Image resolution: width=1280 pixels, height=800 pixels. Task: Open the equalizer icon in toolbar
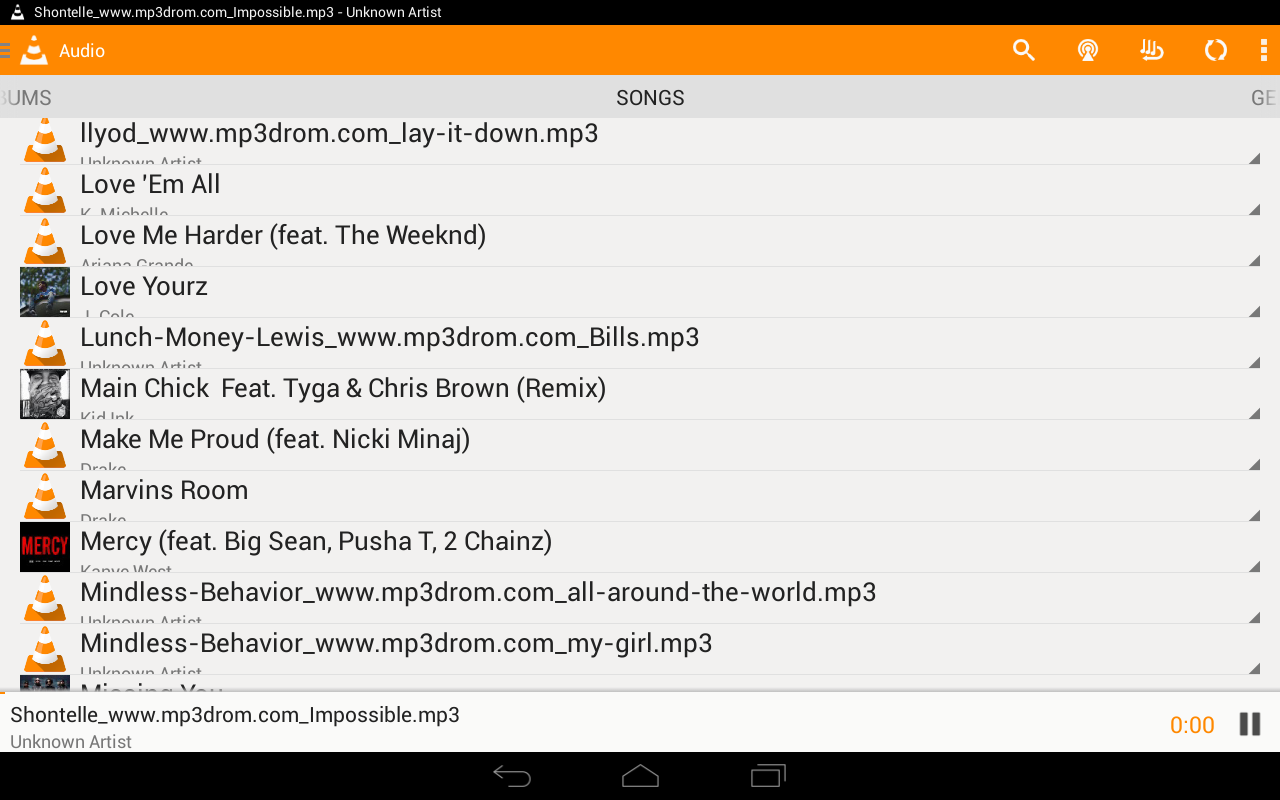coord(1152,50)
